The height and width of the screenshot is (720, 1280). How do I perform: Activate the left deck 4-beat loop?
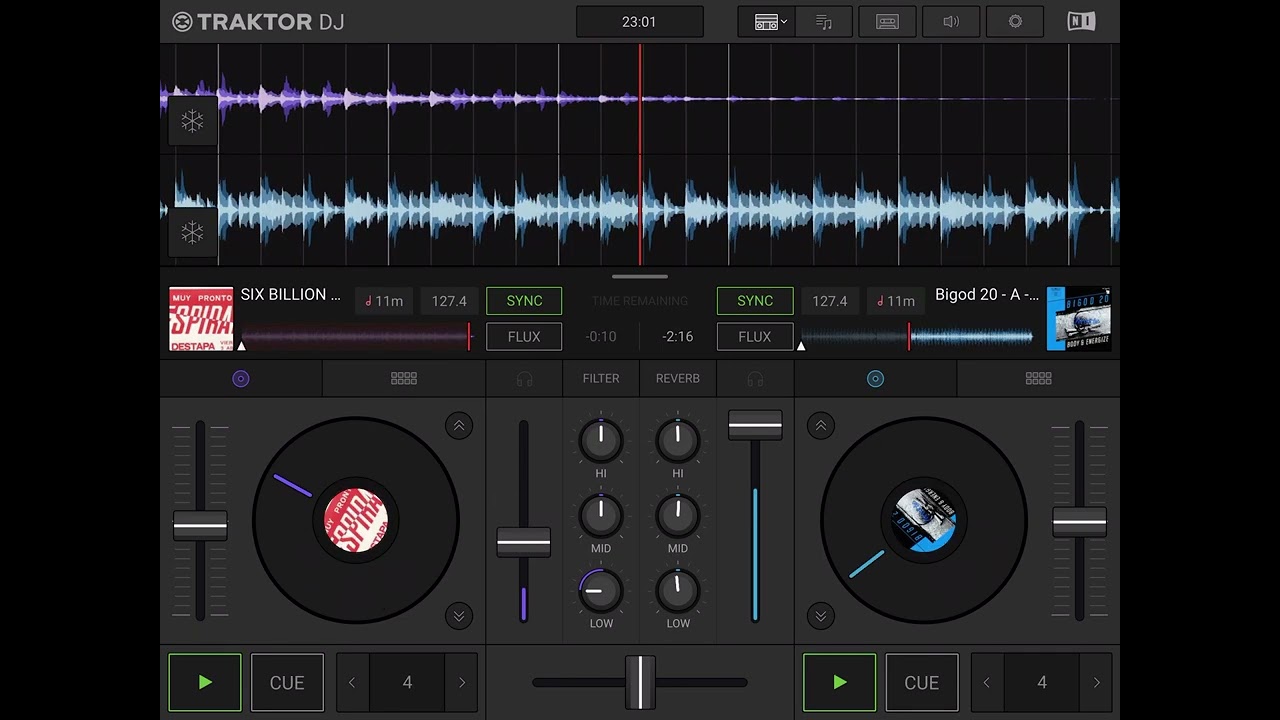407,682
